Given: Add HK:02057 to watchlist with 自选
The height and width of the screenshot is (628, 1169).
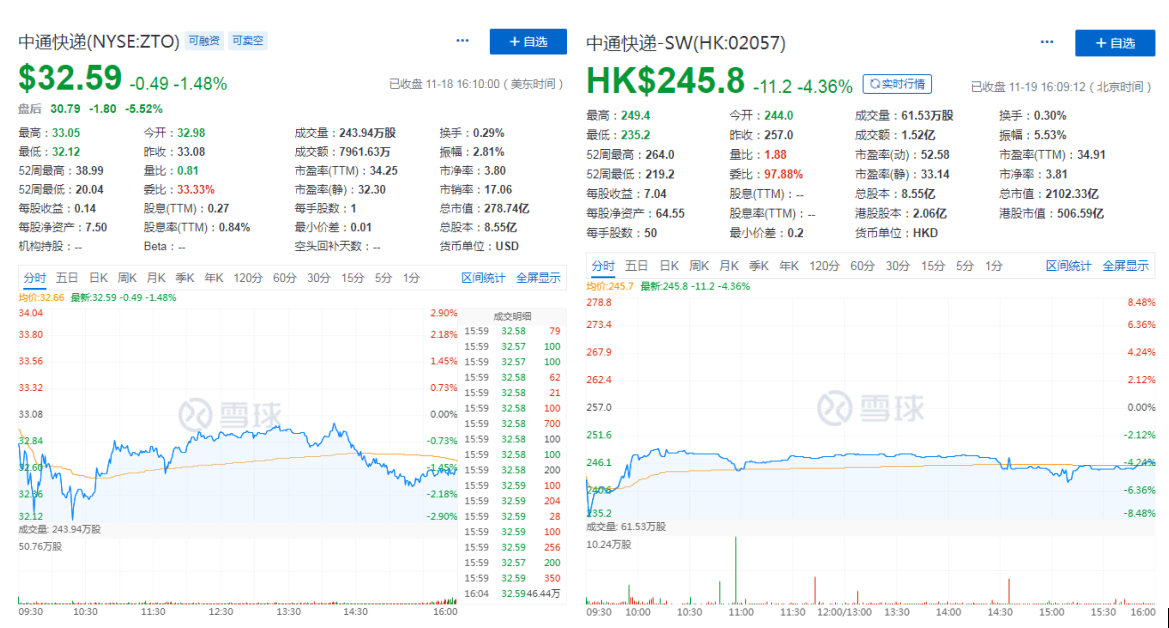Looking at the screenshot, I should [1115, 43].
